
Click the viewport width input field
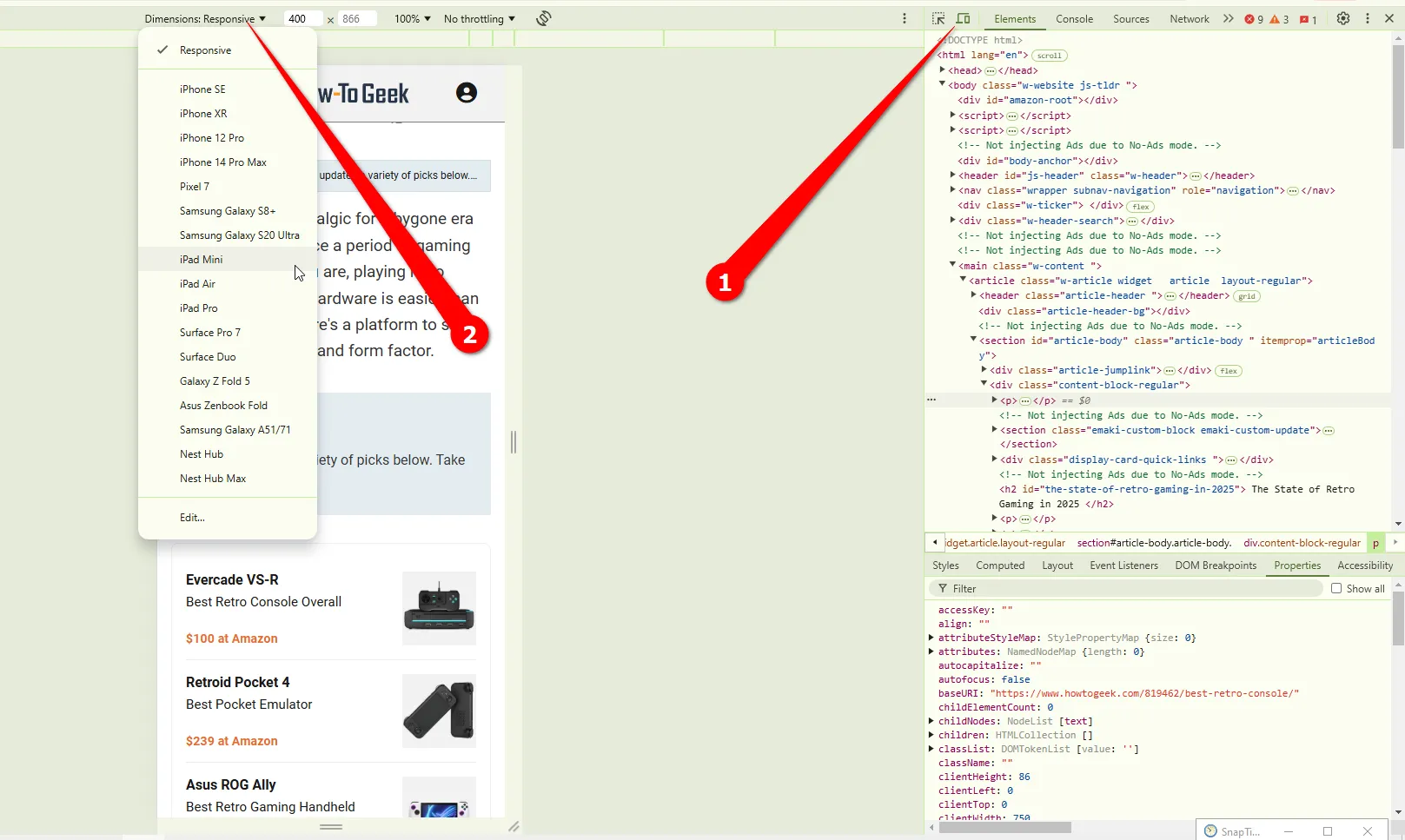pos(303,18)
